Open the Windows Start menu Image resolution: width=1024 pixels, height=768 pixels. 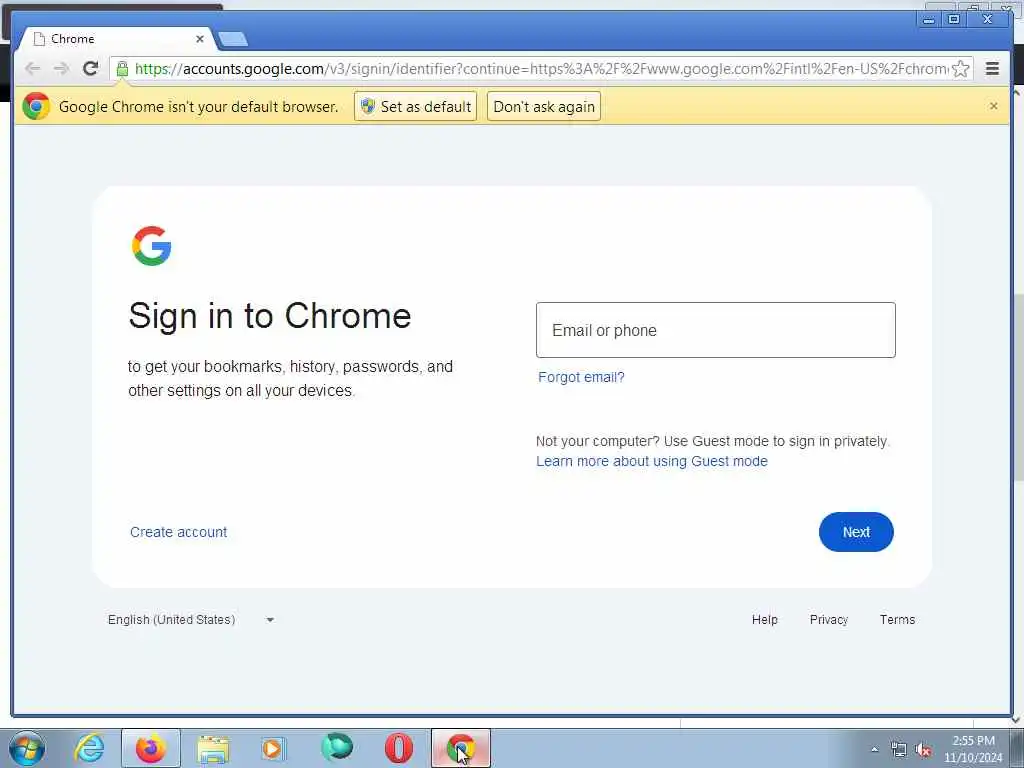coord(27,748)
